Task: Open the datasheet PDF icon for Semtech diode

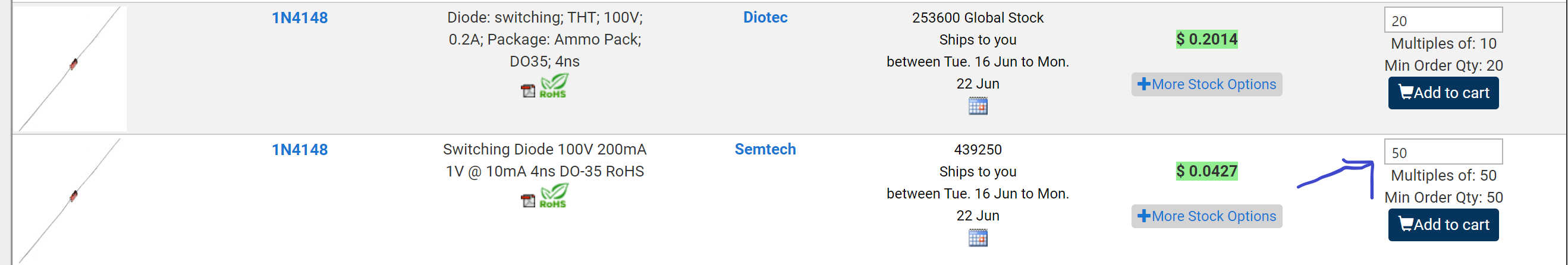Action: coord(528,200)
